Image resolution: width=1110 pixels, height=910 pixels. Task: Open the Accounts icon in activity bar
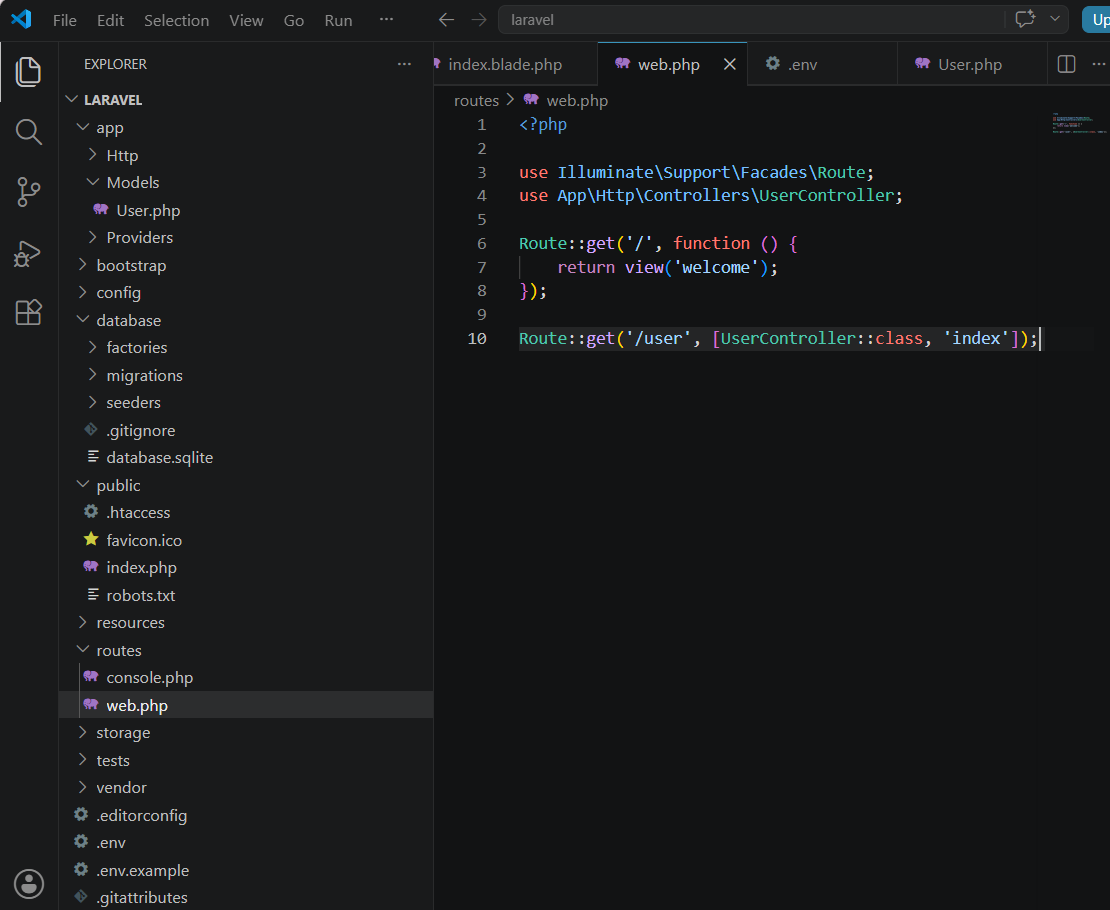pos(28,884)
